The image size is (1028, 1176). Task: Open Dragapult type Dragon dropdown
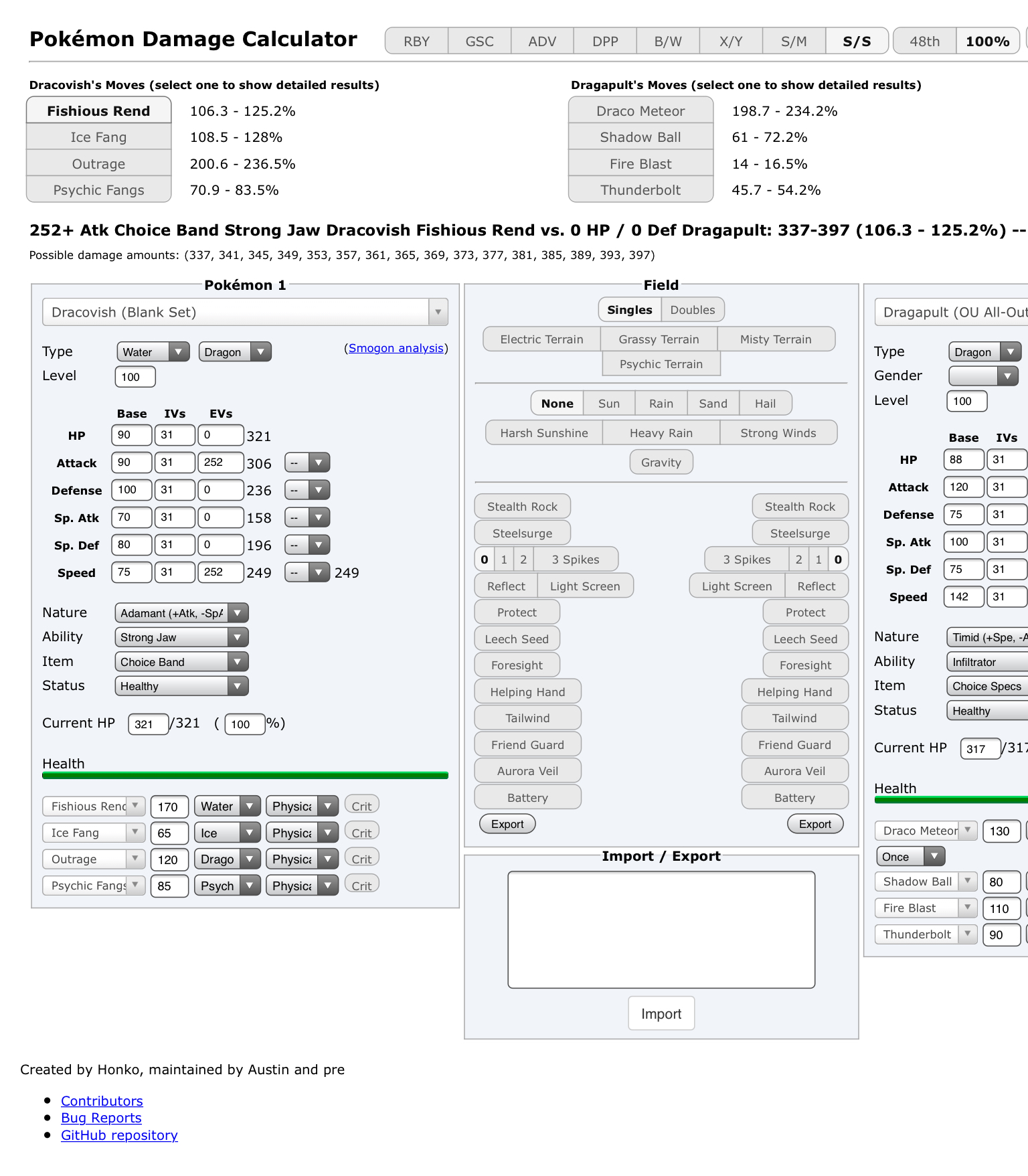click(984, 352)
